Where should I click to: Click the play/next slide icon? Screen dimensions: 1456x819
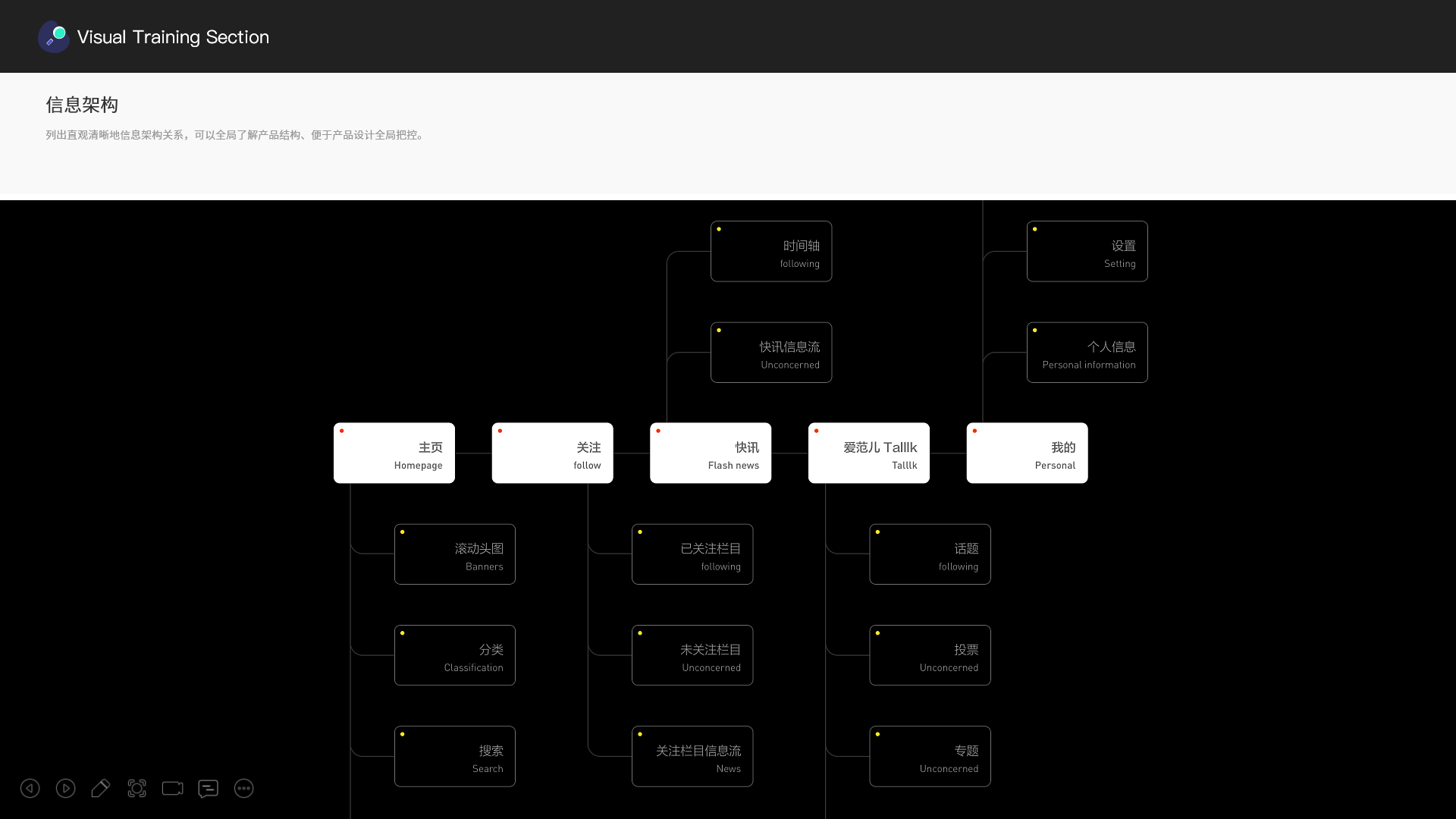65,789
